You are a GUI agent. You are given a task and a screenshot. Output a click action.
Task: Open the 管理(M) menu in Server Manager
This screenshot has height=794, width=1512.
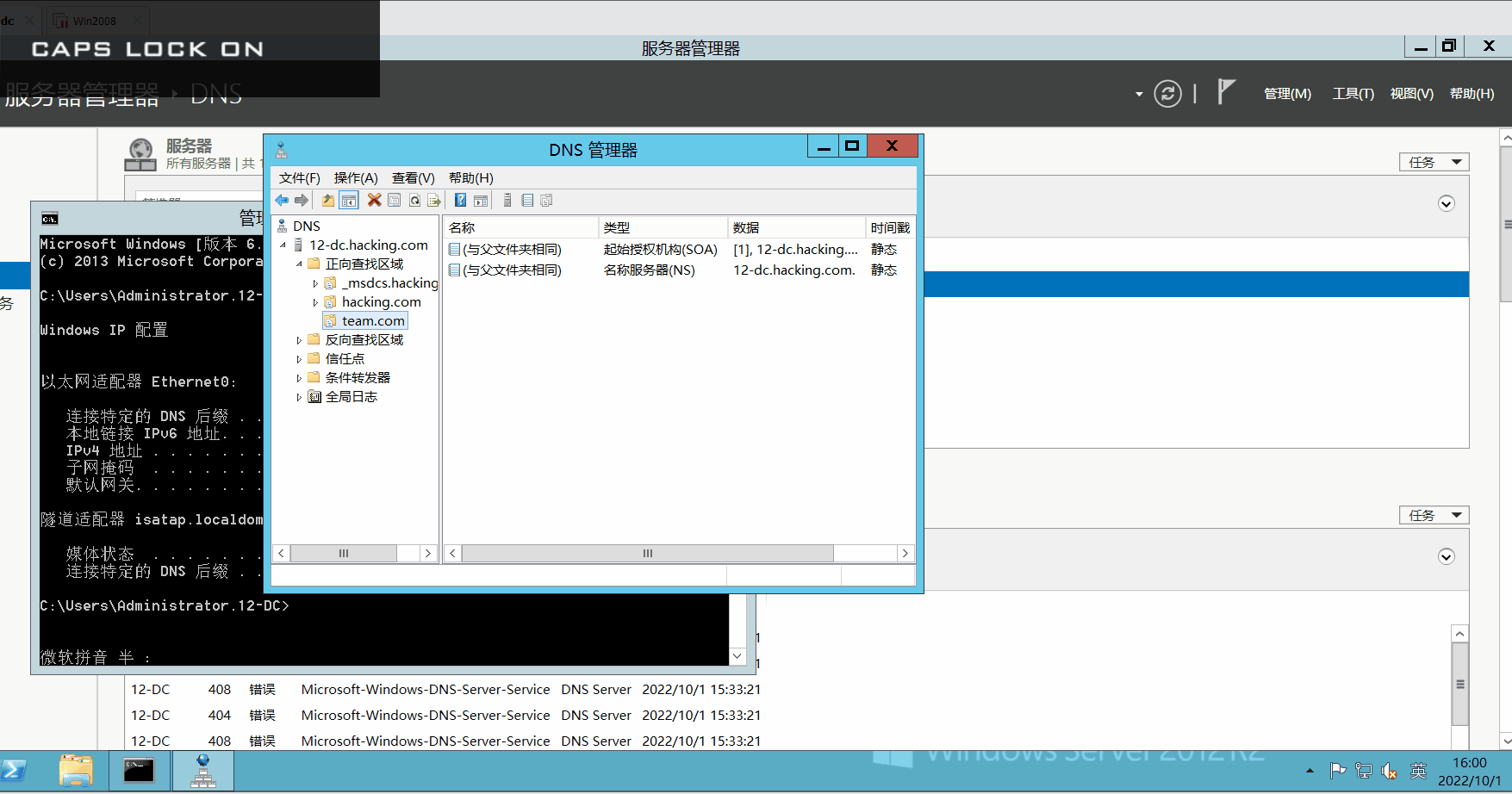(x=1287, y=93)
